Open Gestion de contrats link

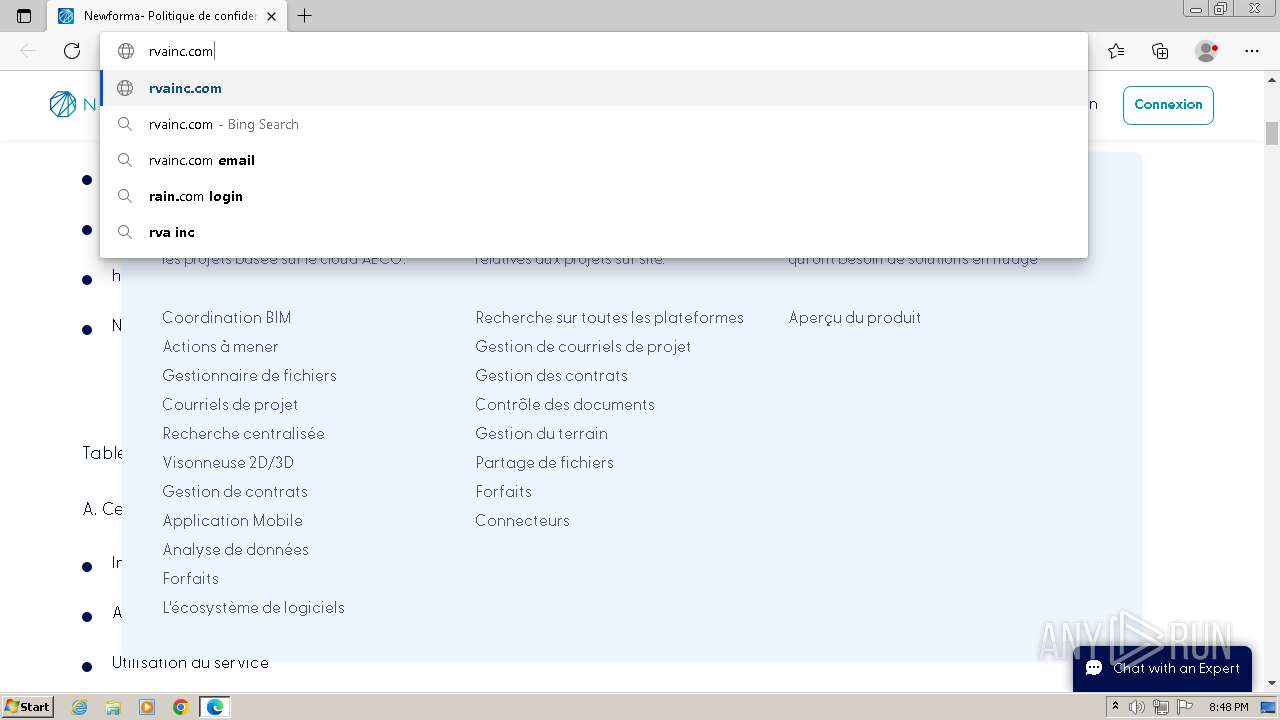(235, 491)
